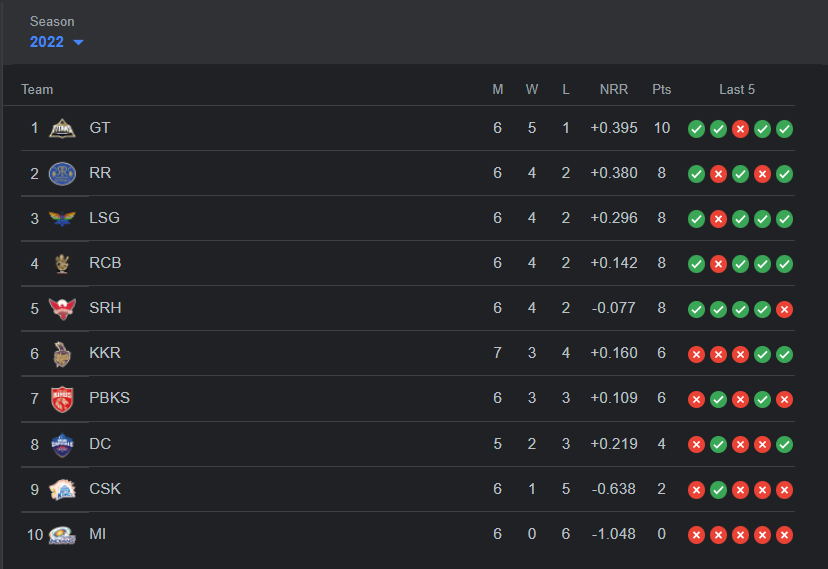Click the blue season dropdown arrow
This screenshot has height=569, width=828.
[x=78, y=42]
